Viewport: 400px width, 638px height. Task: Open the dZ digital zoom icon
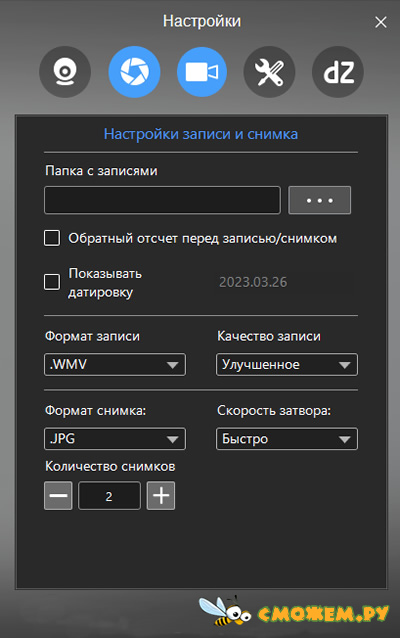click(338, 72)
